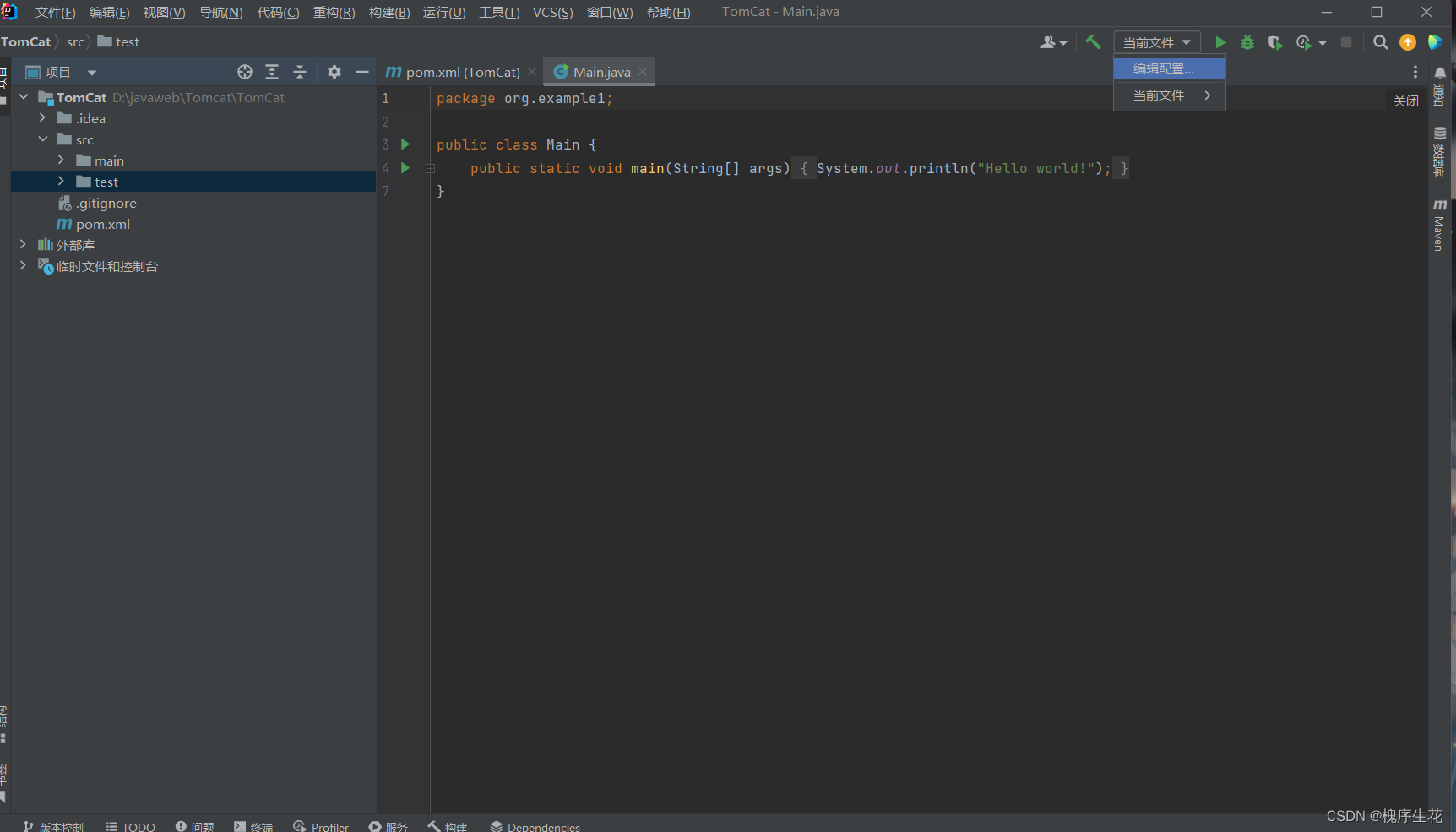Open the Profiler run icon
Image resolution: width=1456 pixels, height=832 pixels.
(x=1304, y=42)
